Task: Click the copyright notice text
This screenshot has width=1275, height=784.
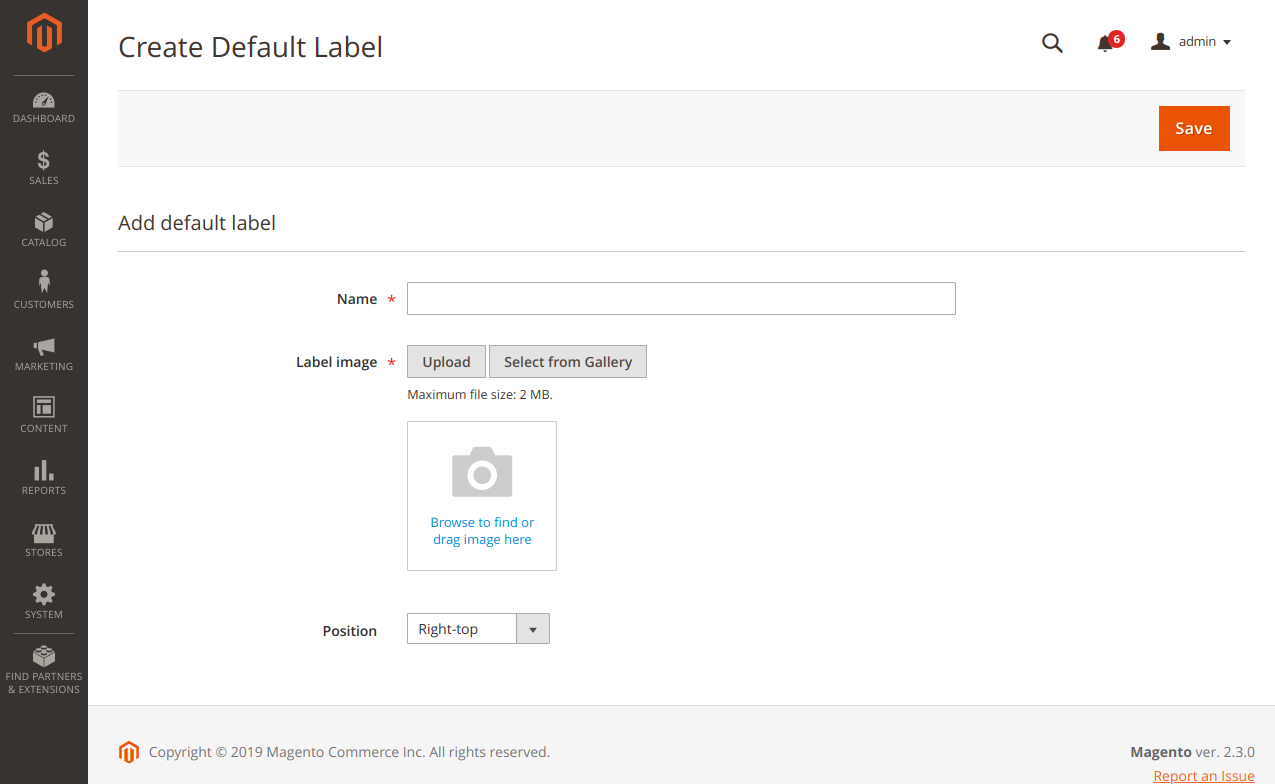Action: click(349, 752)
